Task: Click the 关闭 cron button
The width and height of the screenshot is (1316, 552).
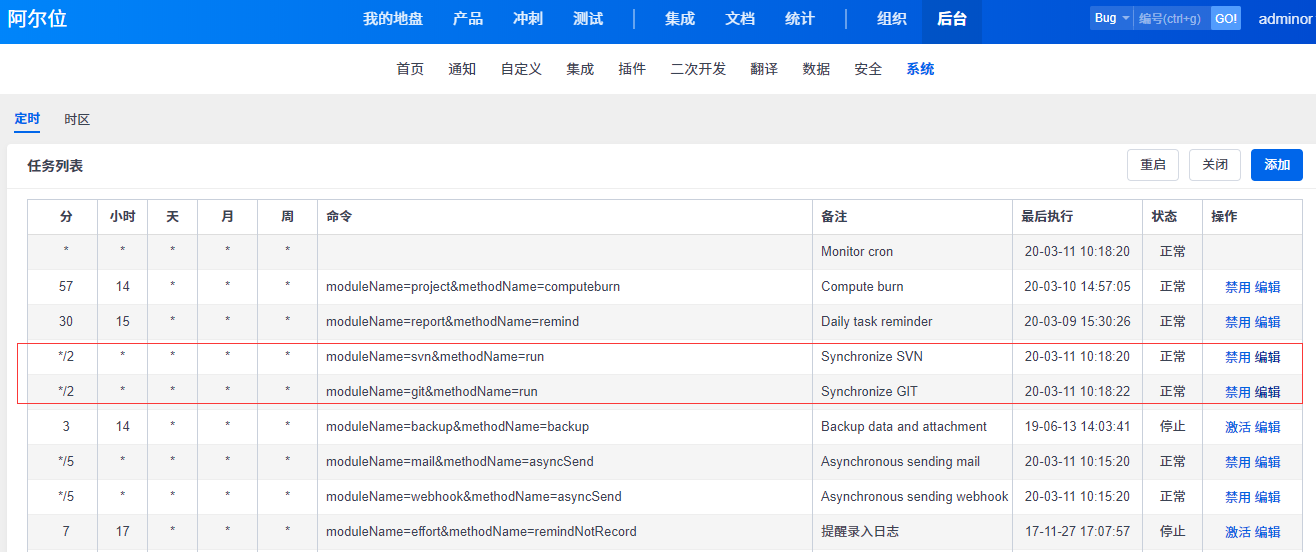Action: 1214,165
